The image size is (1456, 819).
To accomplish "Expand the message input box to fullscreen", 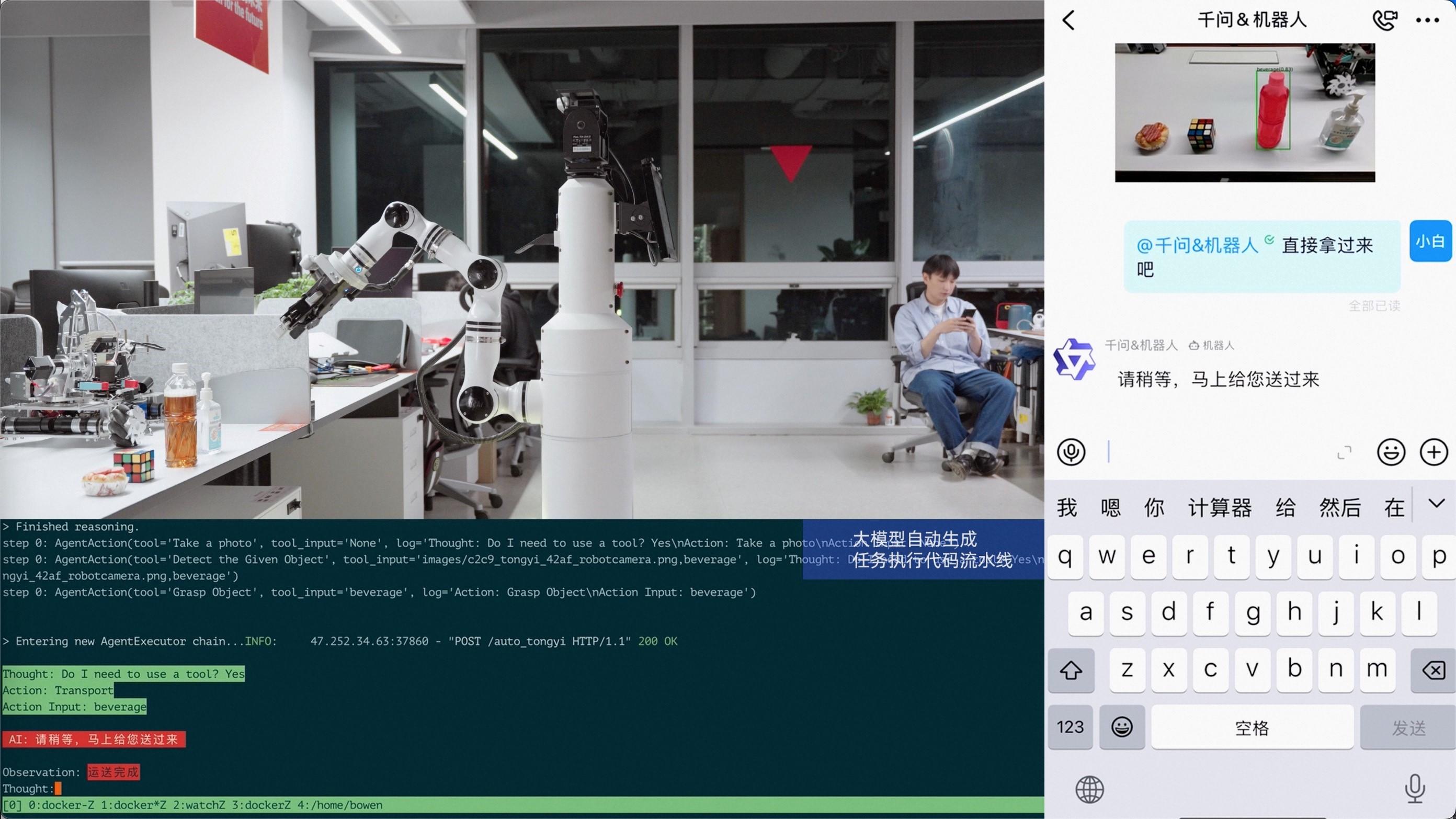I will (x=1344, y=452).
